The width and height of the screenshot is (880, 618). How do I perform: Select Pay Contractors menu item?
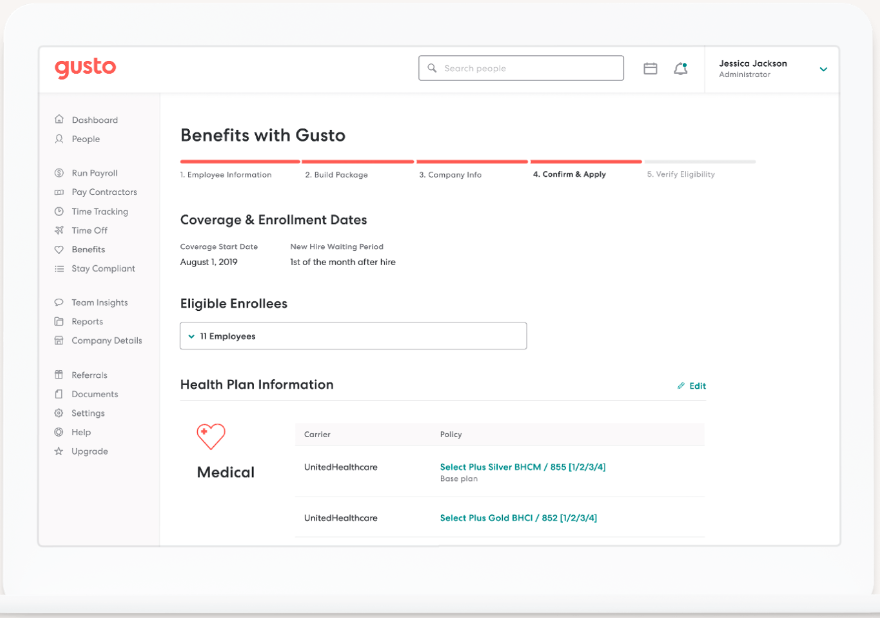pos(104,192)
